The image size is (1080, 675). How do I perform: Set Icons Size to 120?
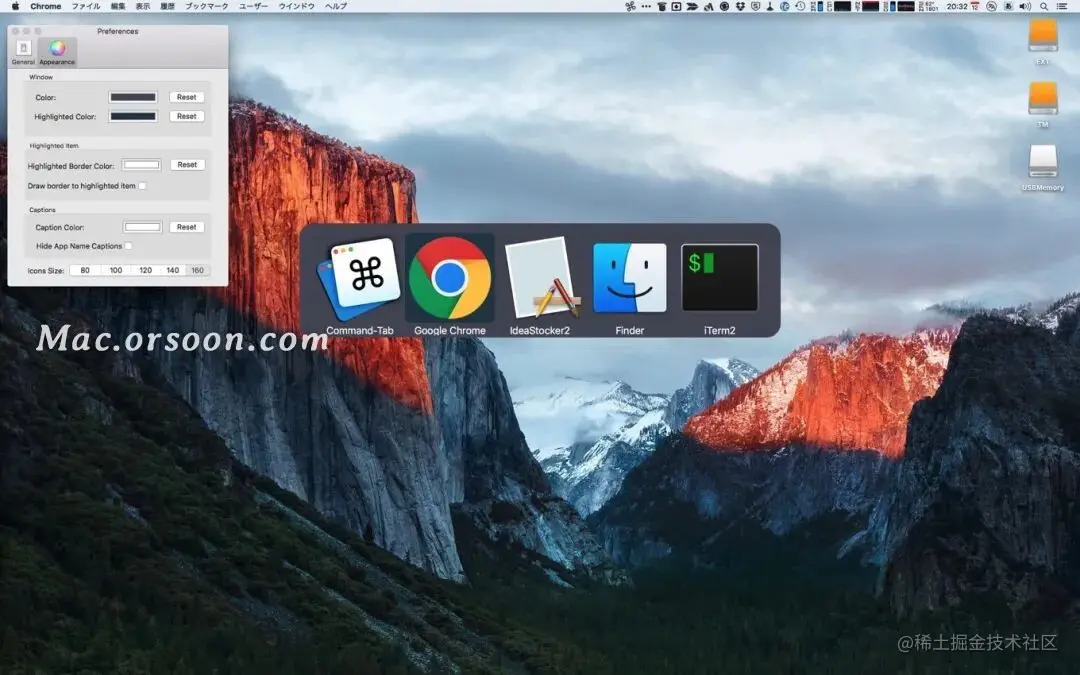coord(145,271)
